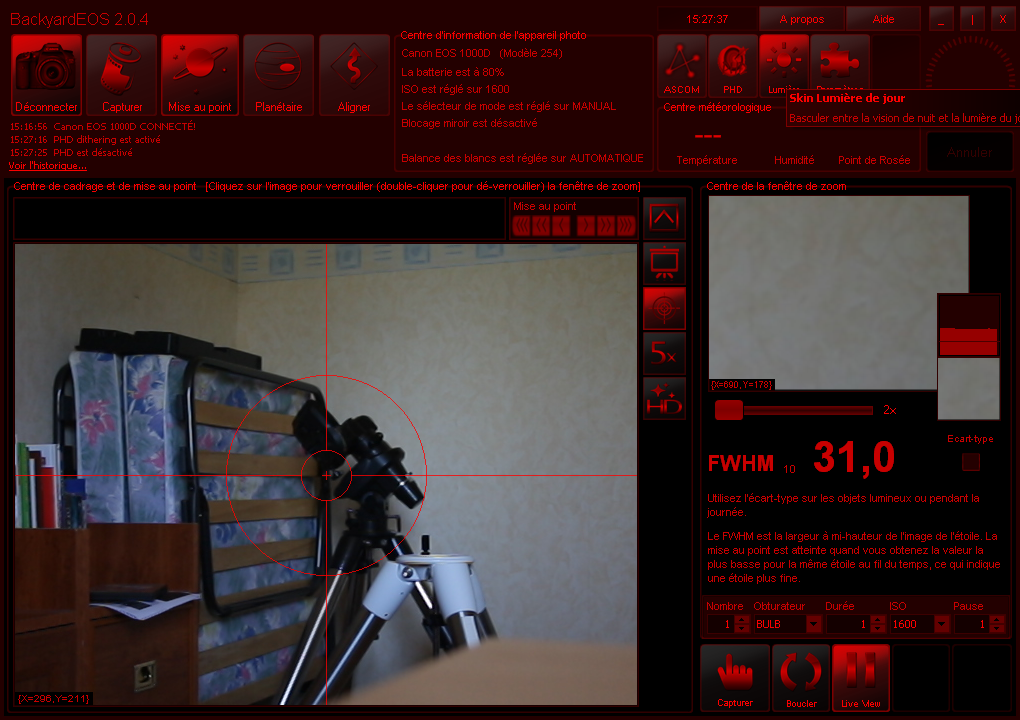Click focus left double arrow
This screenshot has height=720, width=1020.
(541, 226)
